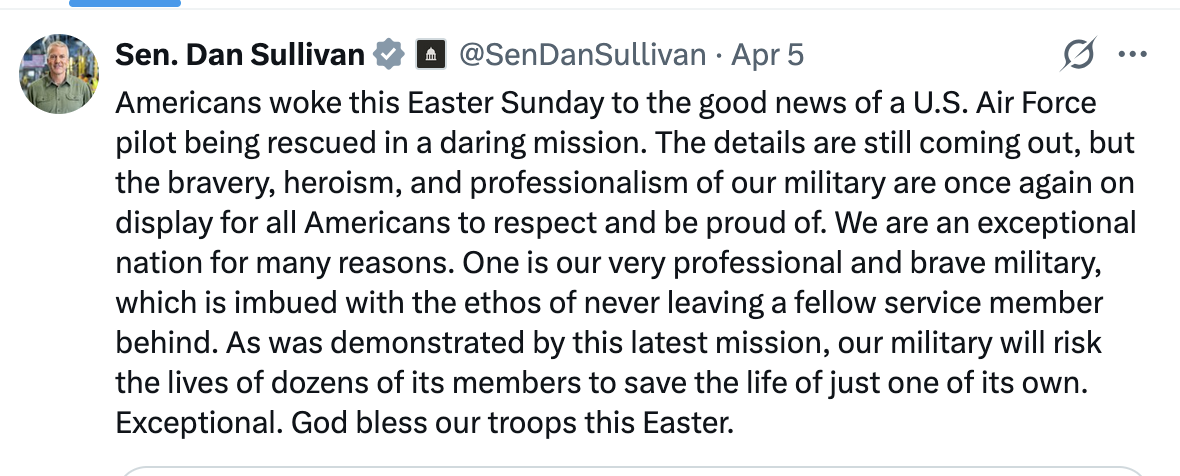1180x476 pixels.
Task: Select the blue-underlined active tab at top
Action: click(125, 3)
